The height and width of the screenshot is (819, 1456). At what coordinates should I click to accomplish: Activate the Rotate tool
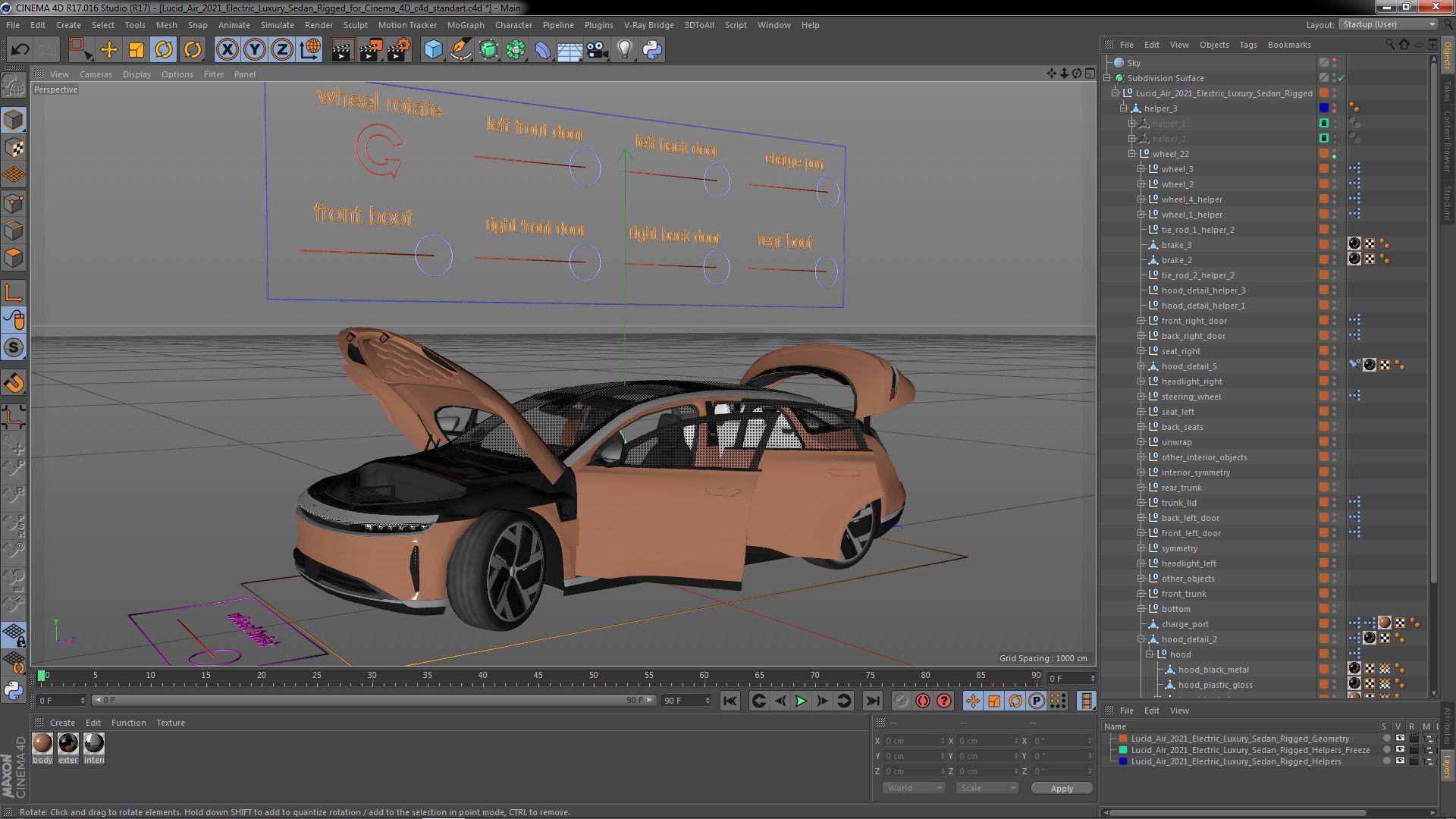pyautogui.click(x=164, y=50)
